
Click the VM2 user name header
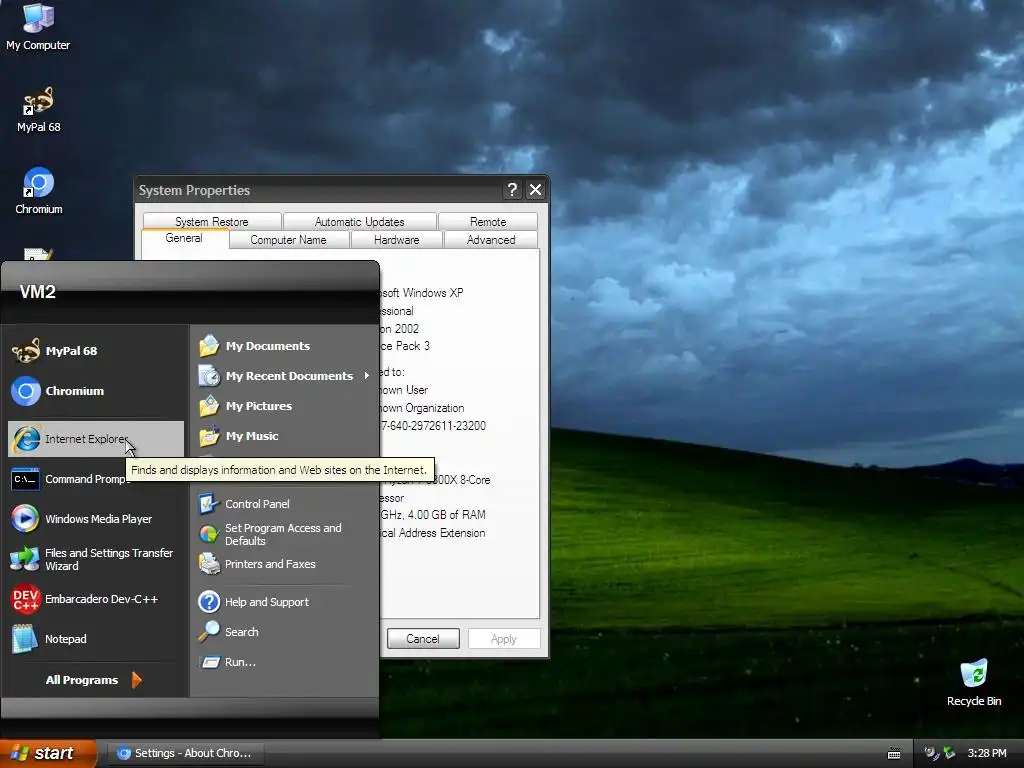coord(37,291)
